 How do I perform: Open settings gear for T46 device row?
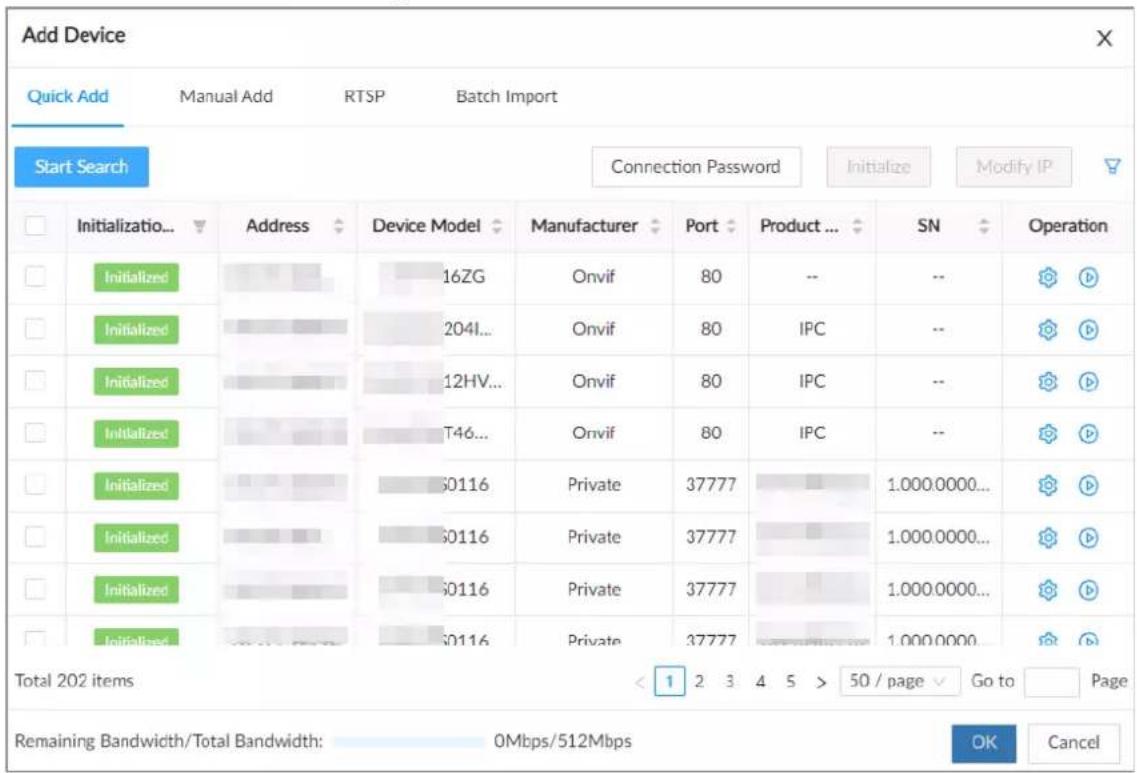[x=1048, y=434]
